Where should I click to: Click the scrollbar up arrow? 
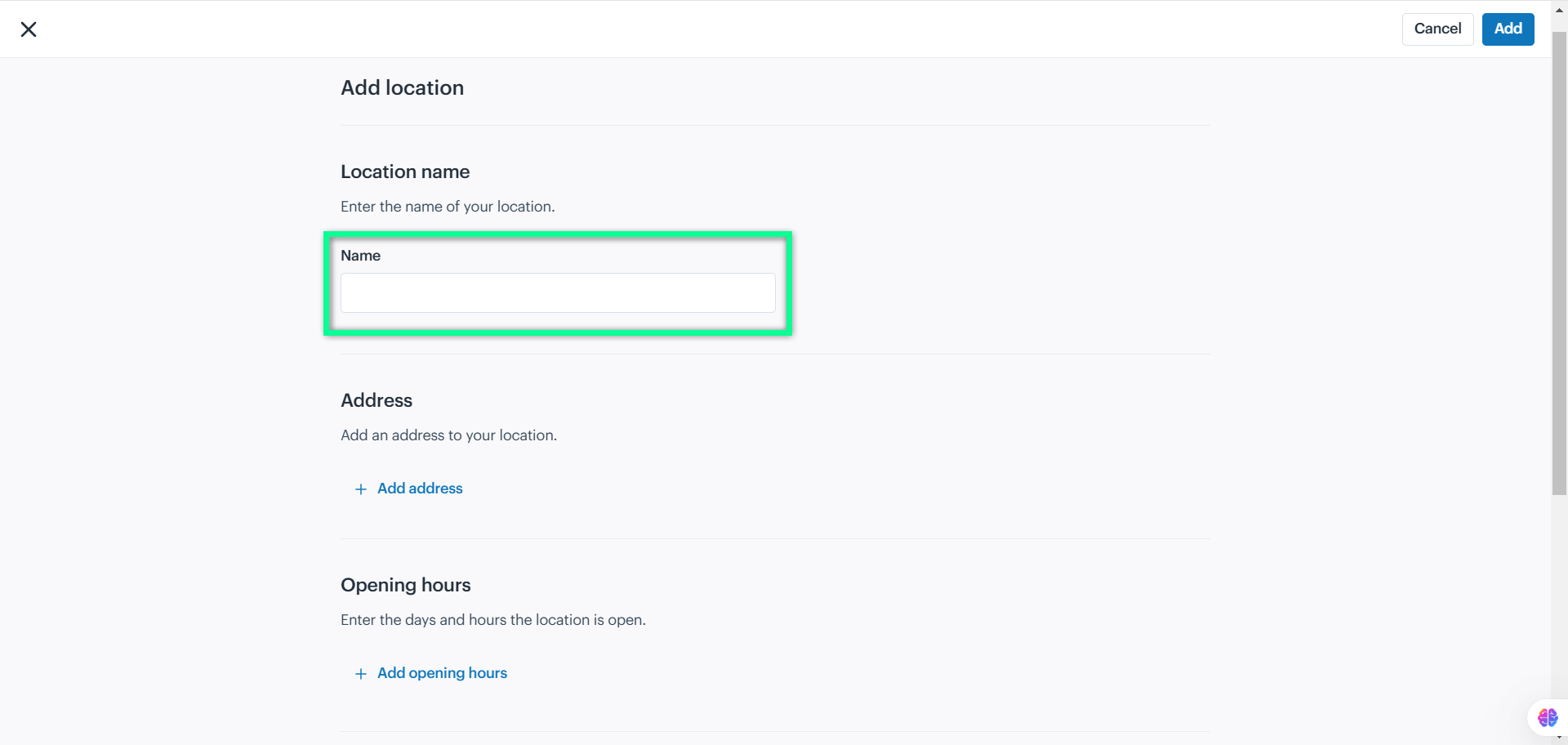(1559, 9)
